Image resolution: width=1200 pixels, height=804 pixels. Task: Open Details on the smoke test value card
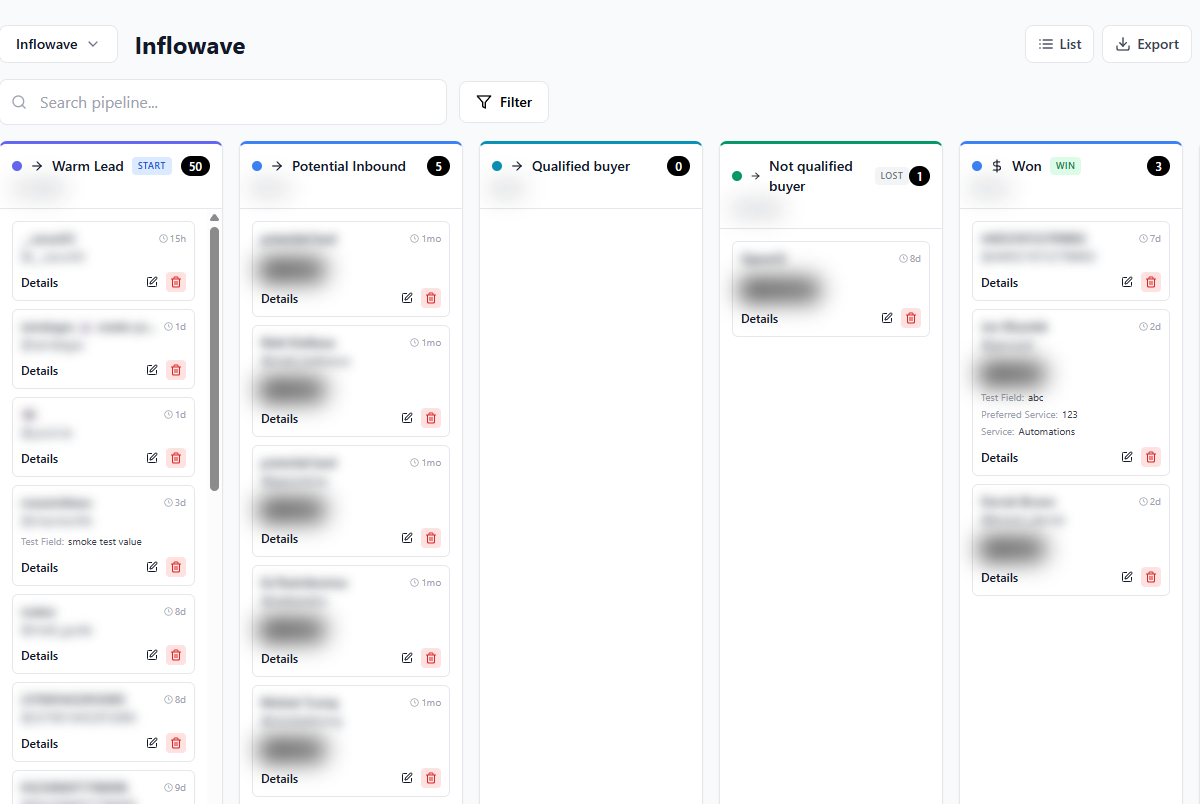coord(39,567)
